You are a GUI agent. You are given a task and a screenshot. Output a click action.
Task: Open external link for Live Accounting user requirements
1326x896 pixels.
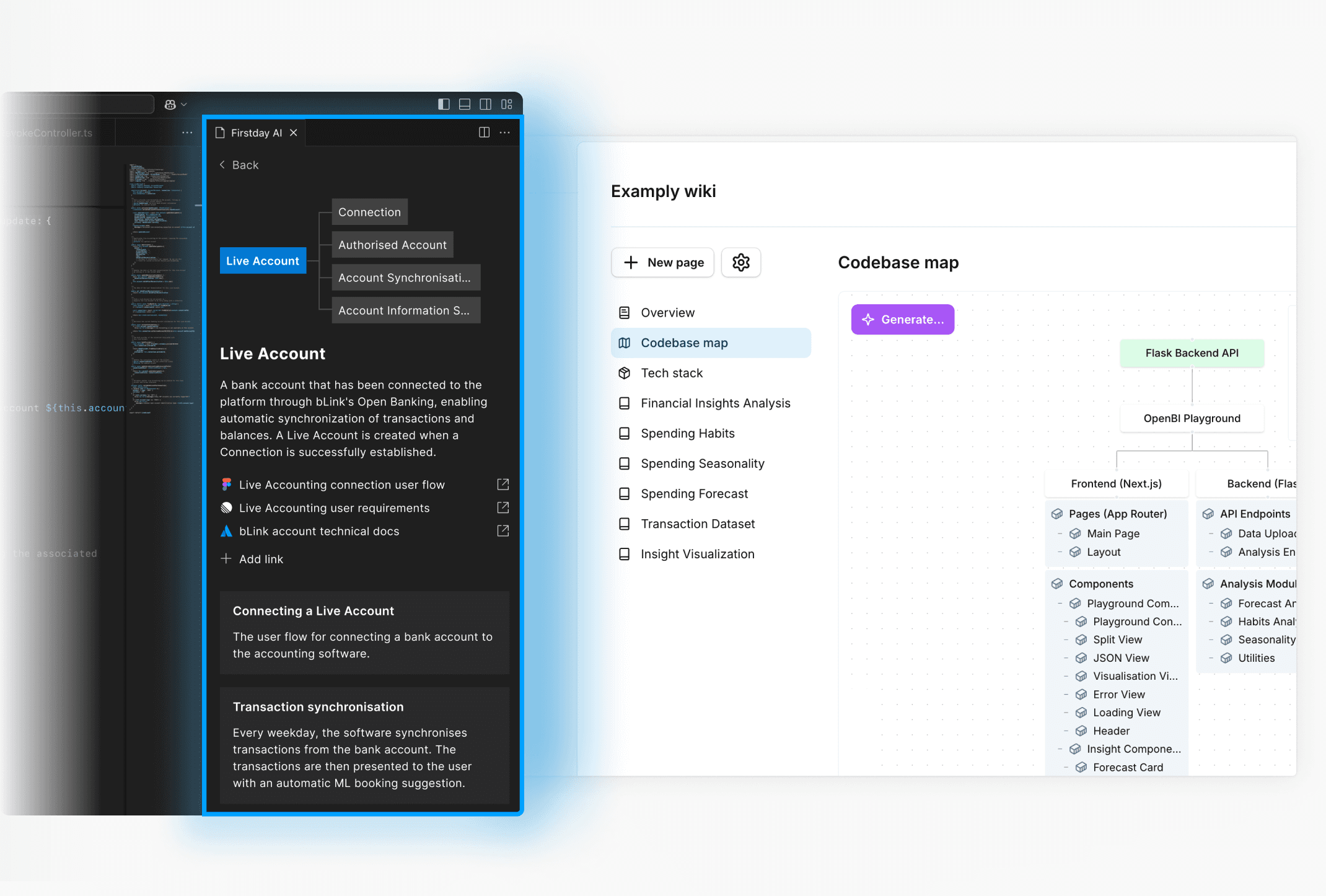503,508
